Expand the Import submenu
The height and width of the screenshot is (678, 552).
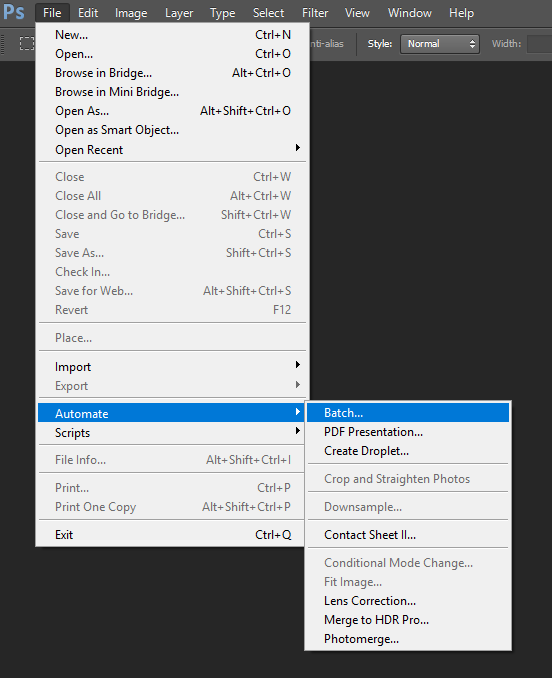[172, 366]
